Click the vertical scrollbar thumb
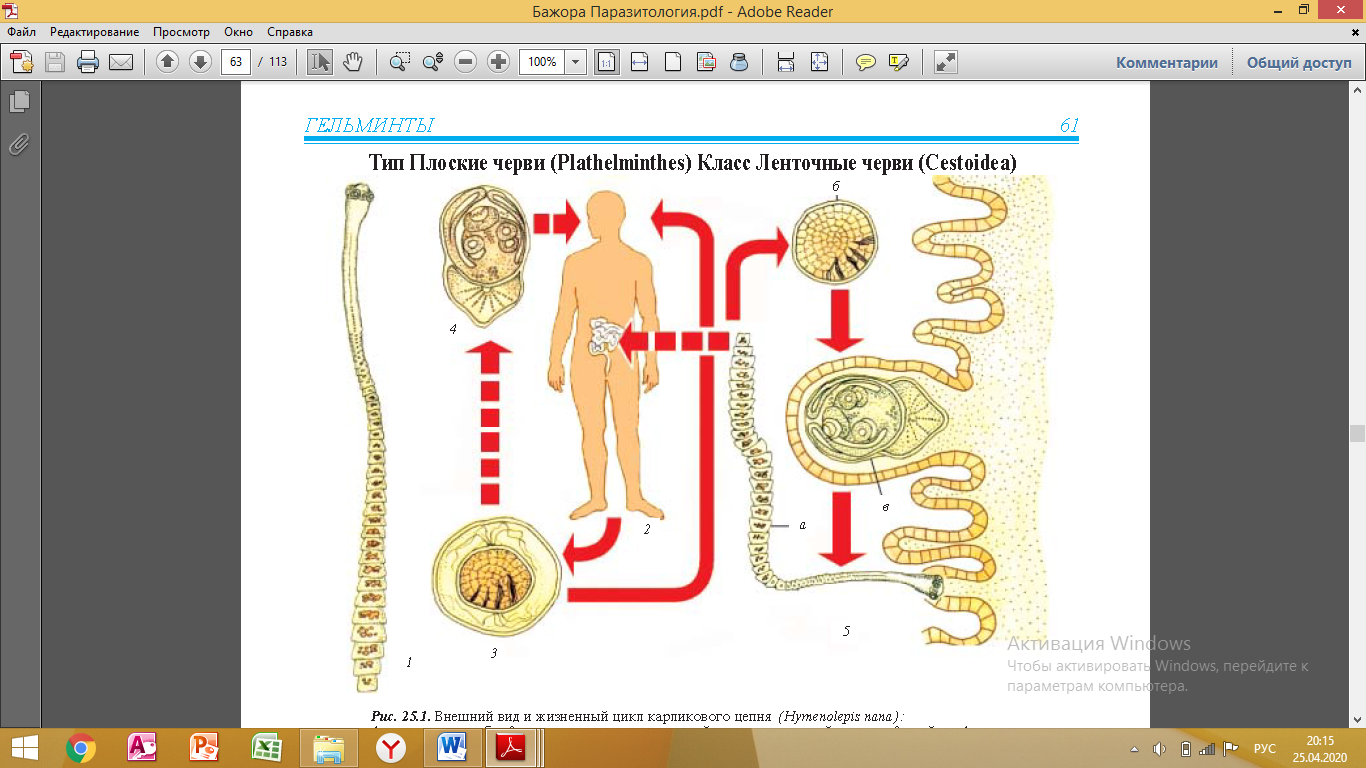Image resolution: width=1366 pixels, height=768 pixels. tap(1357, 433)
